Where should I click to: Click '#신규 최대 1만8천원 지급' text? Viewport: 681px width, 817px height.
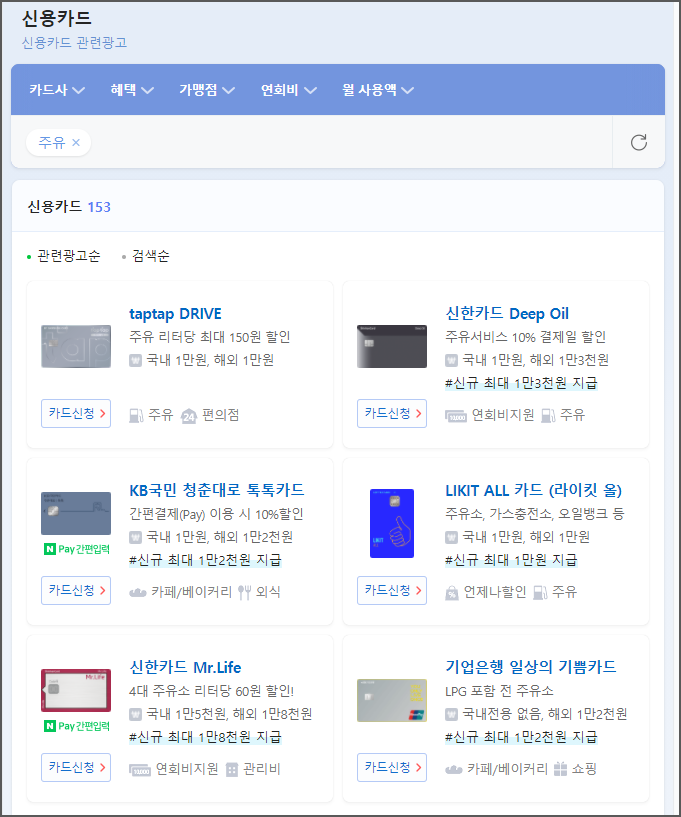tap(205, 737)
